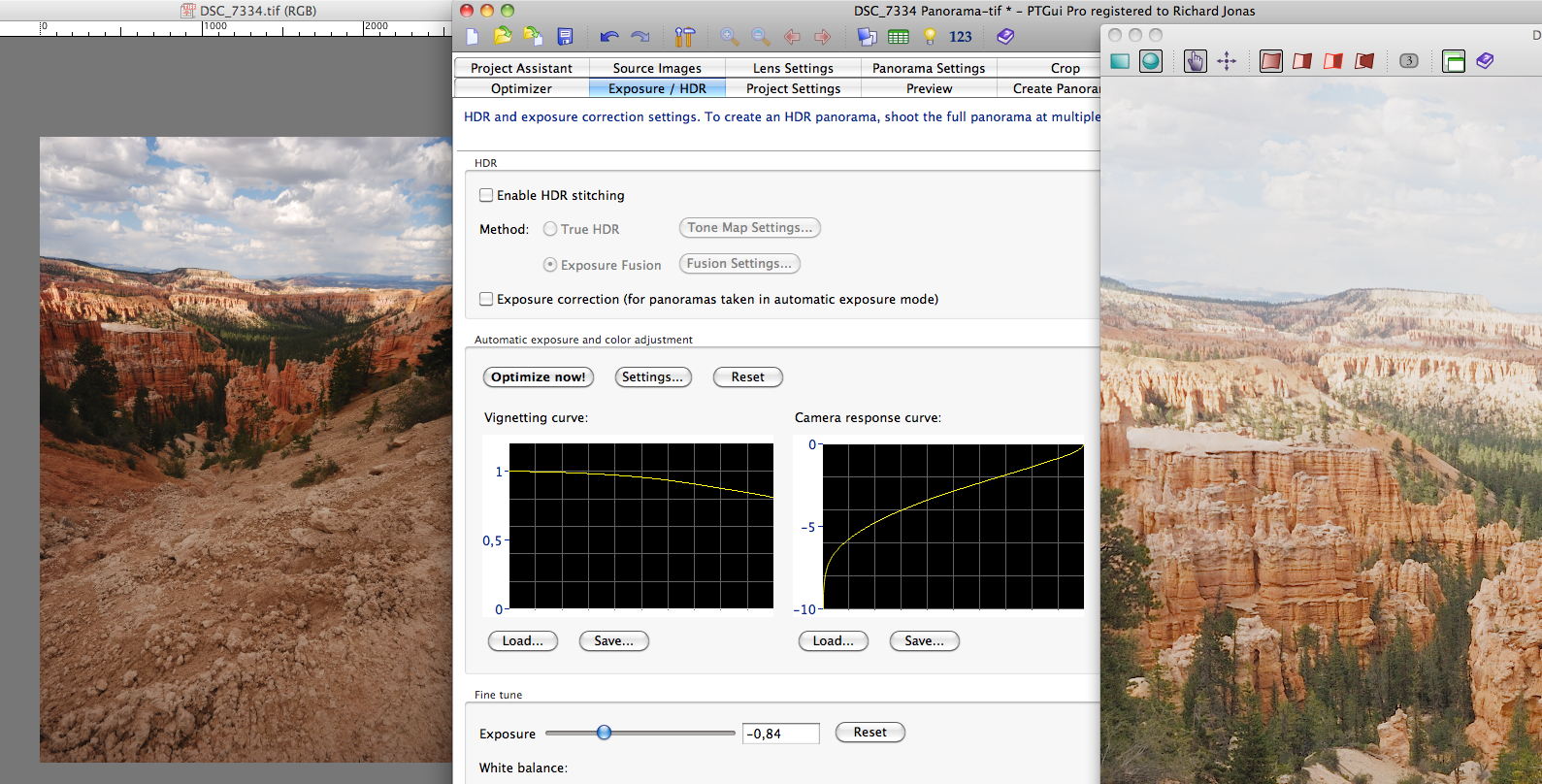1542x784 pixels.
Task: Click the four-arrow move tool icon
Action: point(1227,61)
